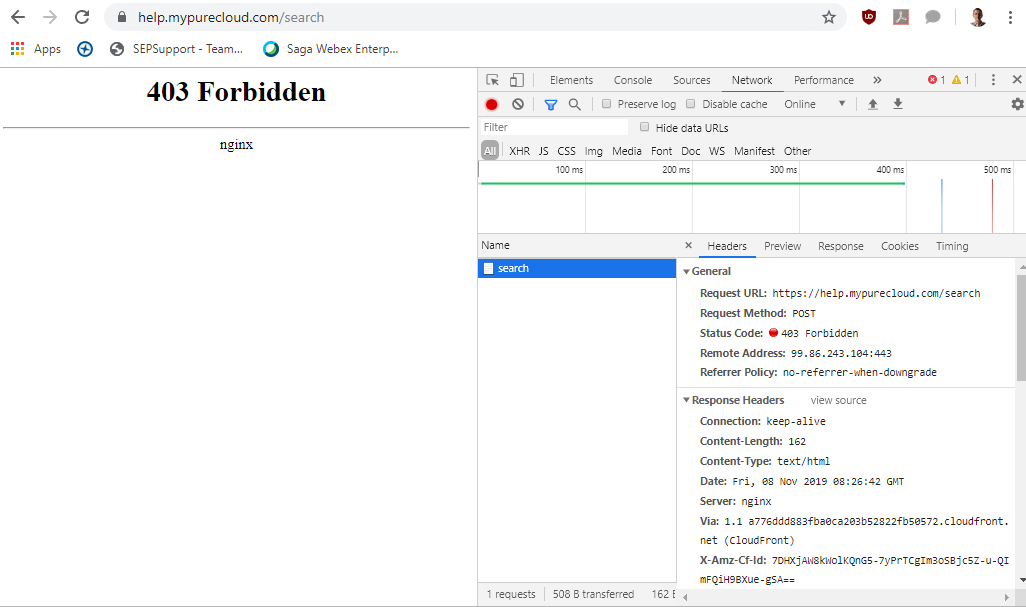
Task: Filter requests by CSS
Action: (x=567, y=151)
